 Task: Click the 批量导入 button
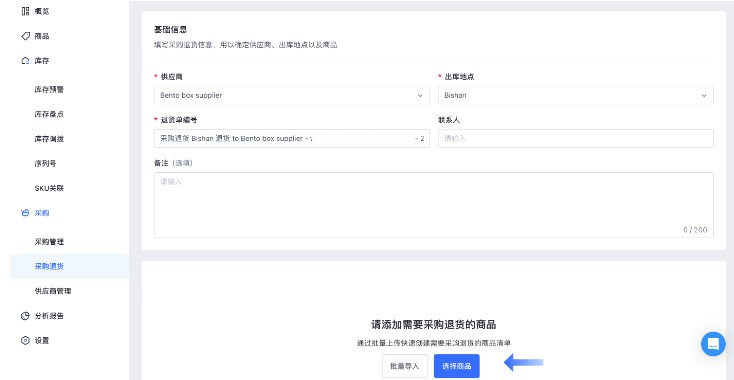pyautogui.click(x=405, y=366)
